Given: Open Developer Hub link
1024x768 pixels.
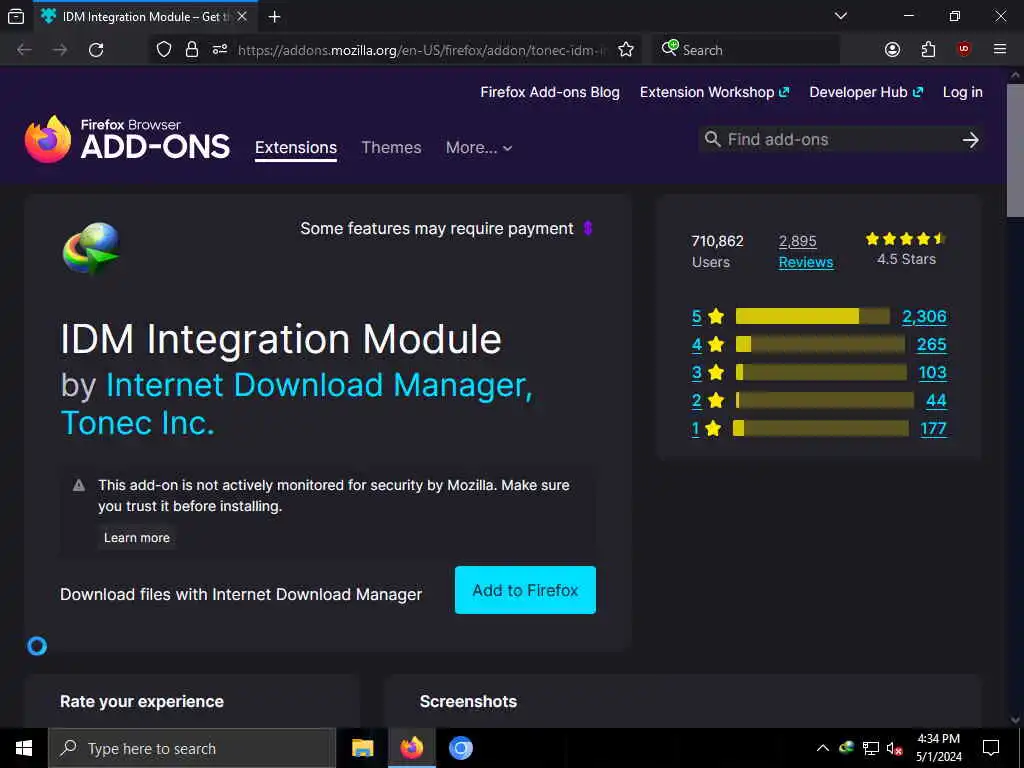Looking at the screenshot, I should point(866,92).
